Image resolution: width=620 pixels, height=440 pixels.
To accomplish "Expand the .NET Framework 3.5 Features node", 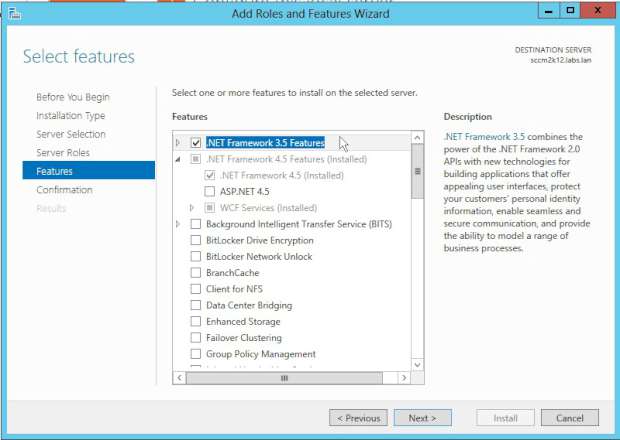I will tap(179, 143).
